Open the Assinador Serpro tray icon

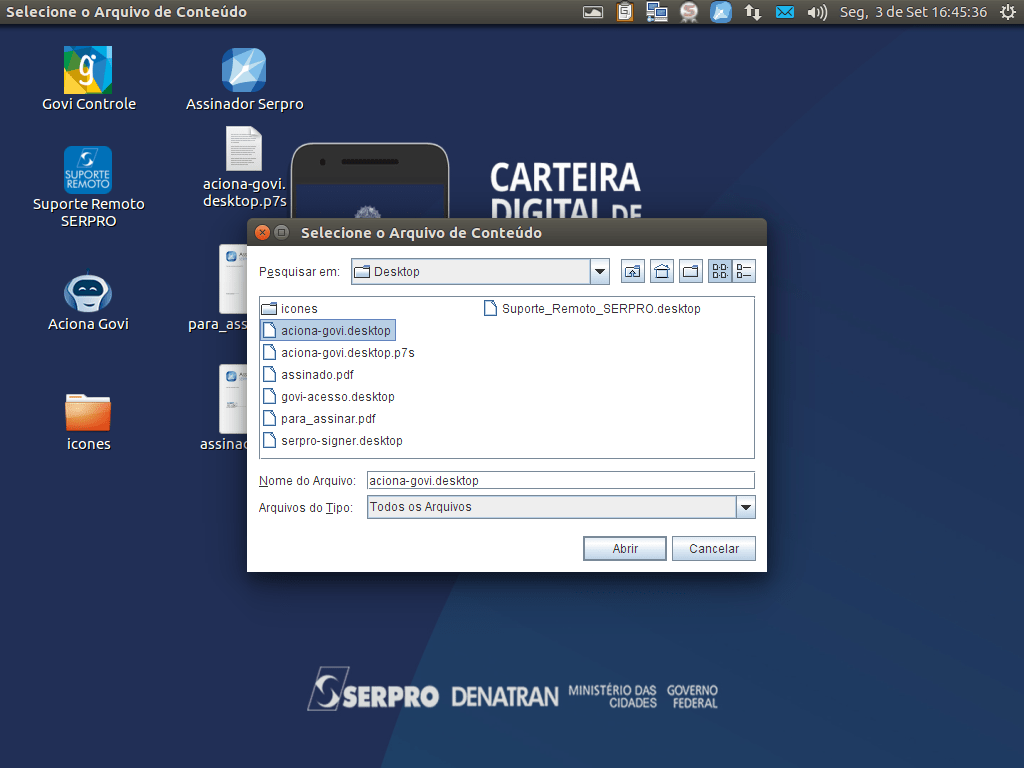pos(721,12)
